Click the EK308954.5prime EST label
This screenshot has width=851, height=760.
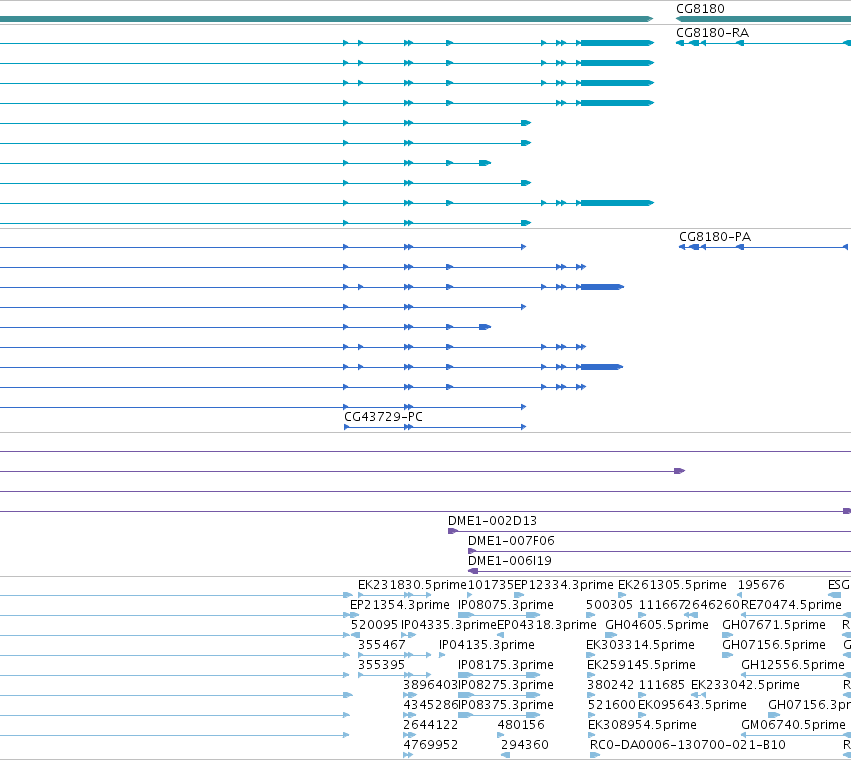[x=642, y=725]
